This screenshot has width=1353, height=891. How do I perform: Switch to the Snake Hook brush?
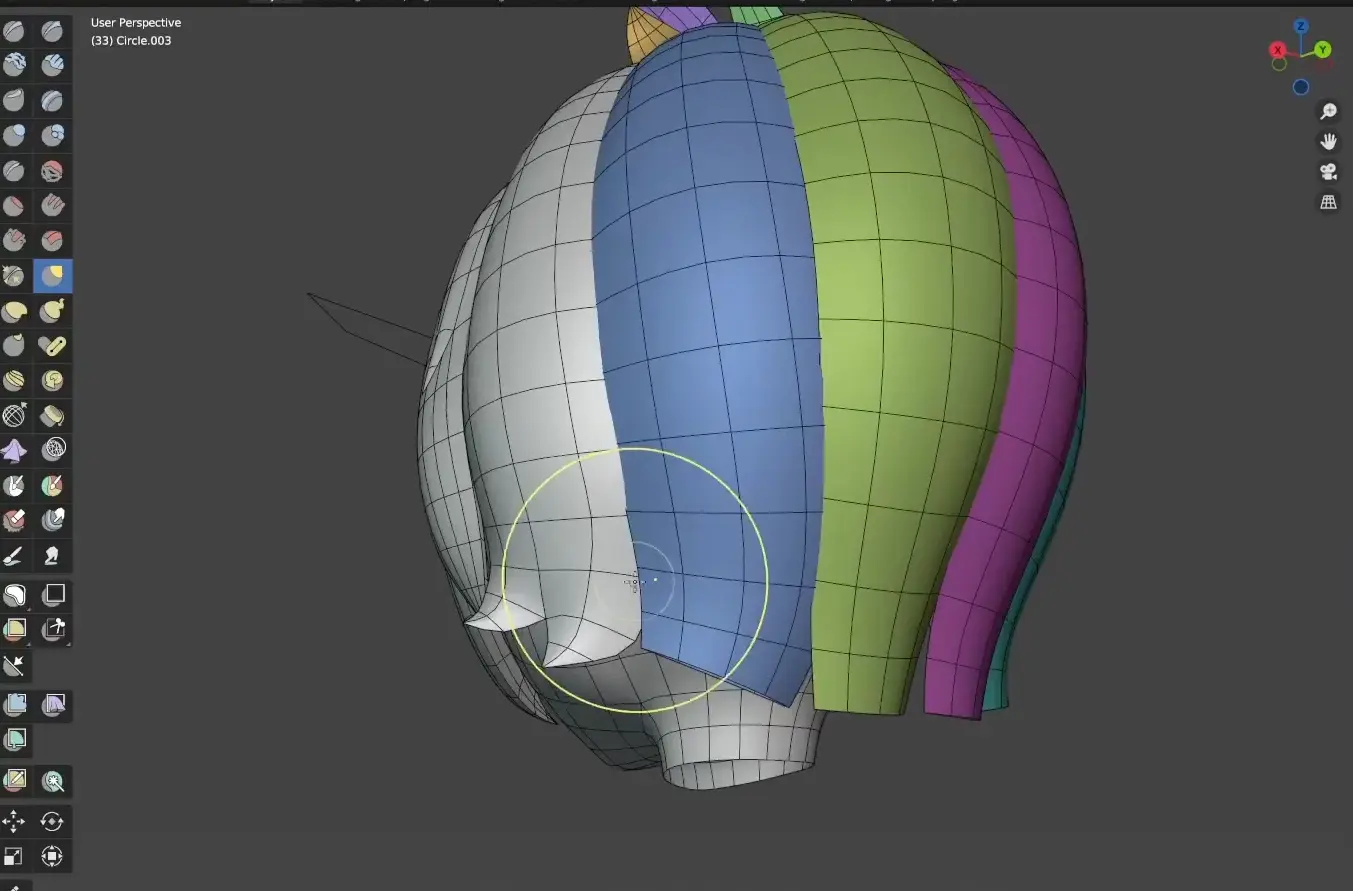tap(52, 311)
